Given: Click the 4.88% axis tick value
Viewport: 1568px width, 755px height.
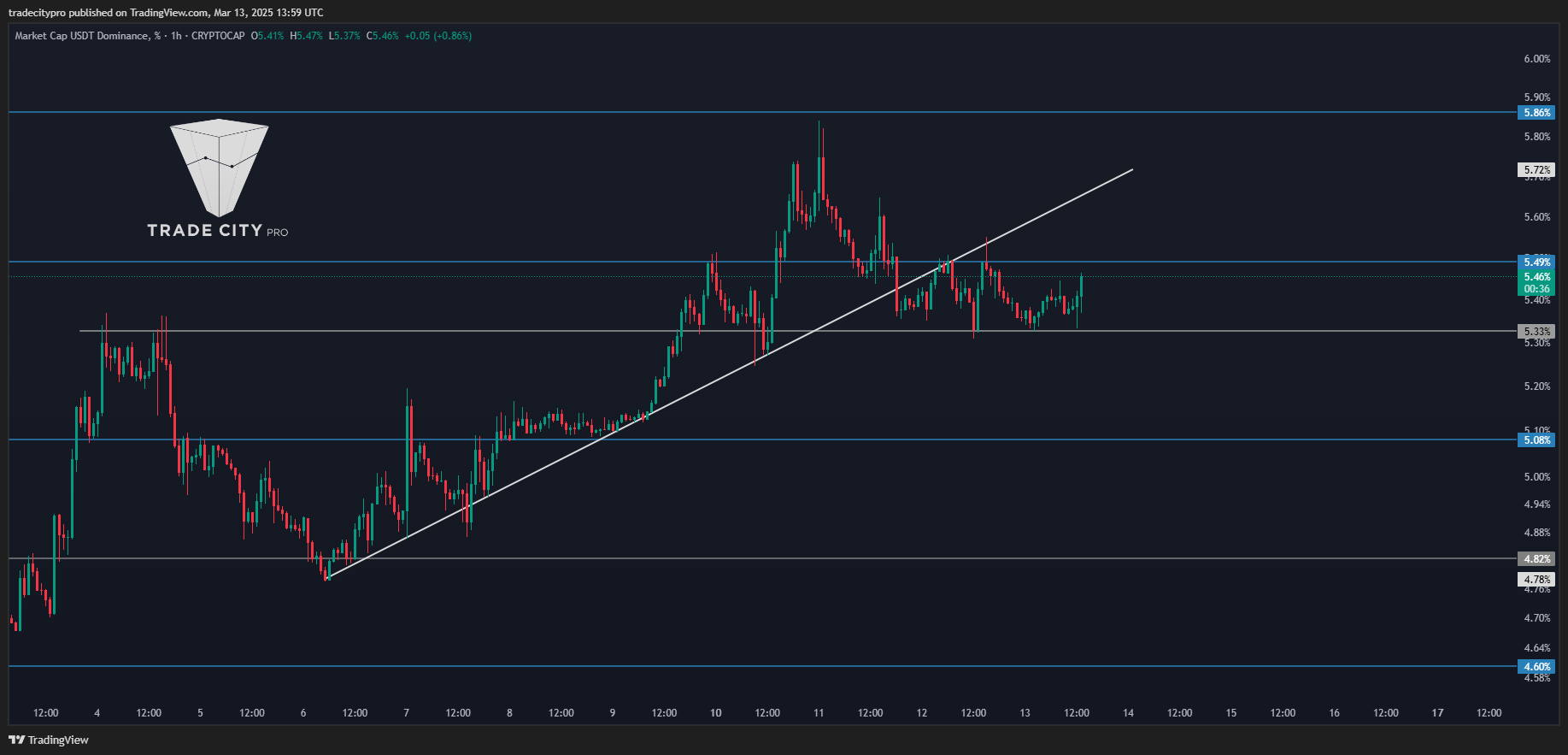Looking at the screenshot, I should [x=1537, y=533].
